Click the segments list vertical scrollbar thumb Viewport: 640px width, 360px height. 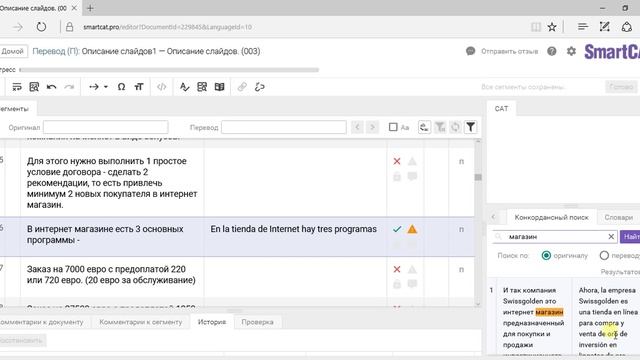(x=478, y=177)
